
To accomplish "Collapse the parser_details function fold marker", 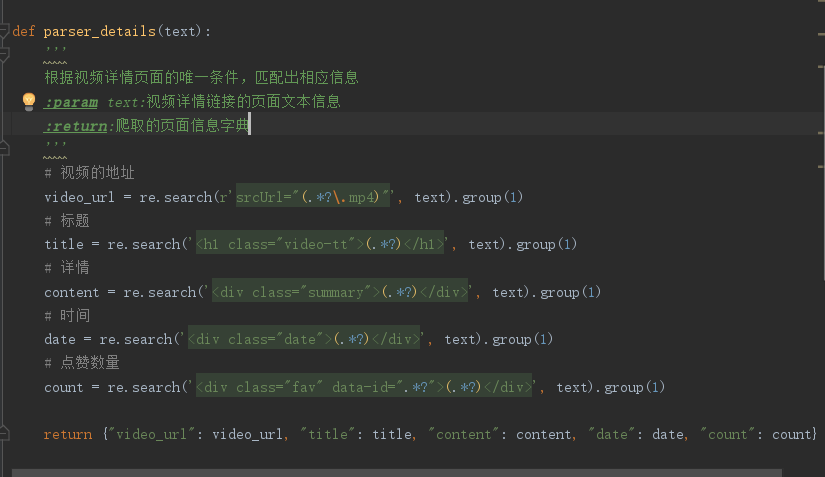I will 4,31.
